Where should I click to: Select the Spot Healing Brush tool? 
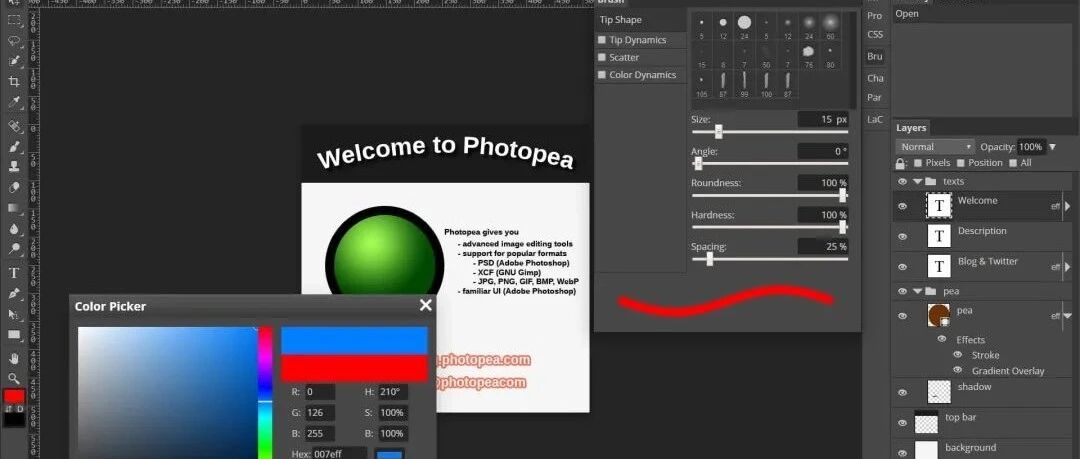coord(14,125)
